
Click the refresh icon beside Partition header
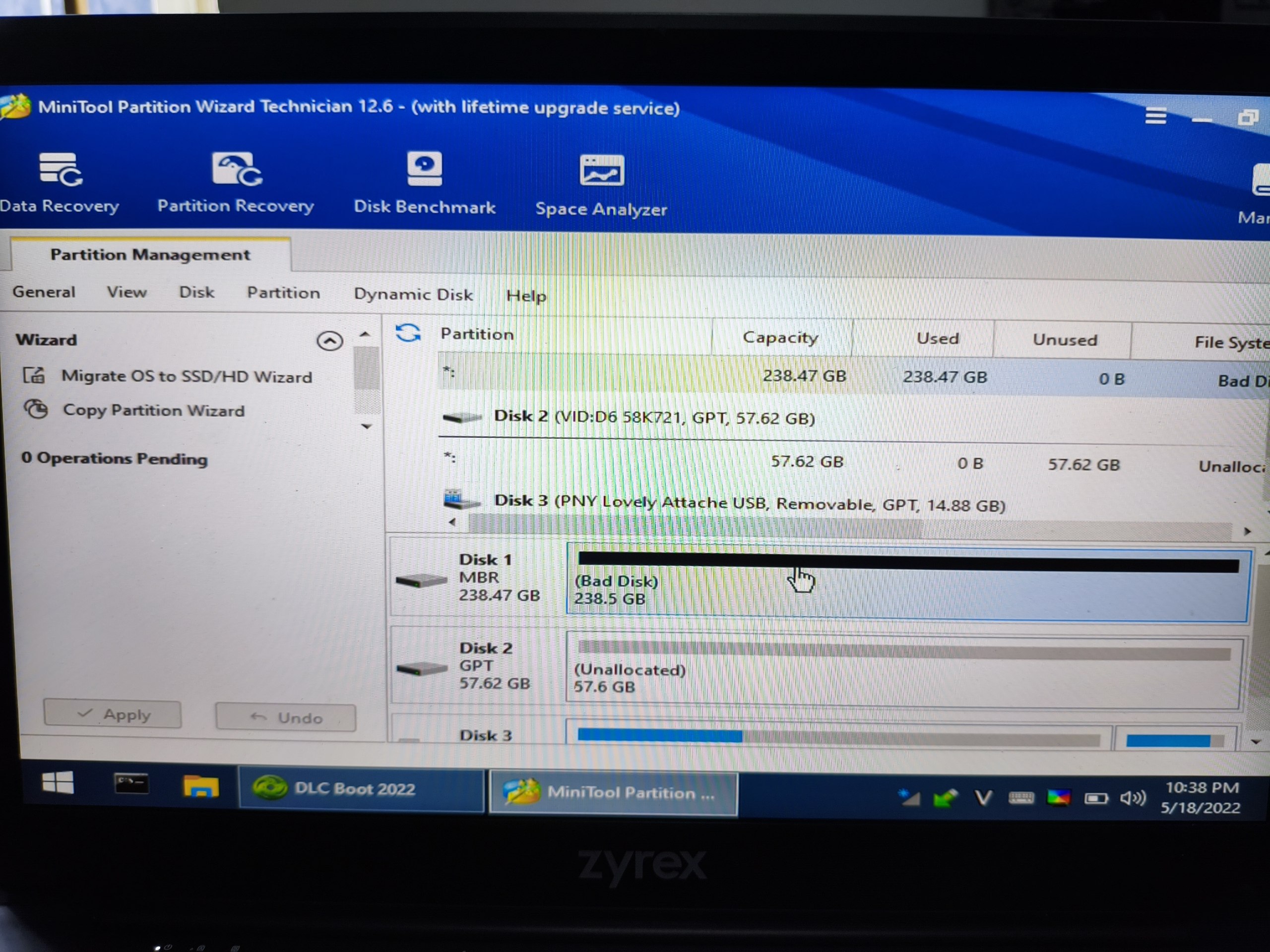tap(408, 333)
